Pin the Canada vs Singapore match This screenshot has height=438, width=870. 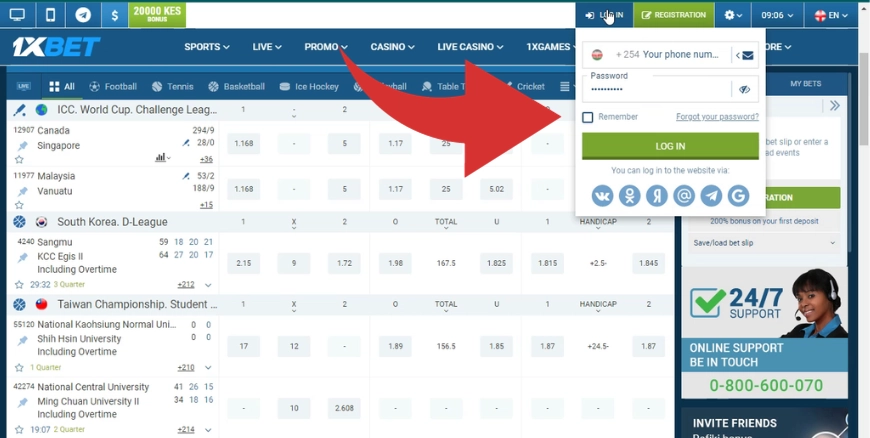(x=22, y=146)
